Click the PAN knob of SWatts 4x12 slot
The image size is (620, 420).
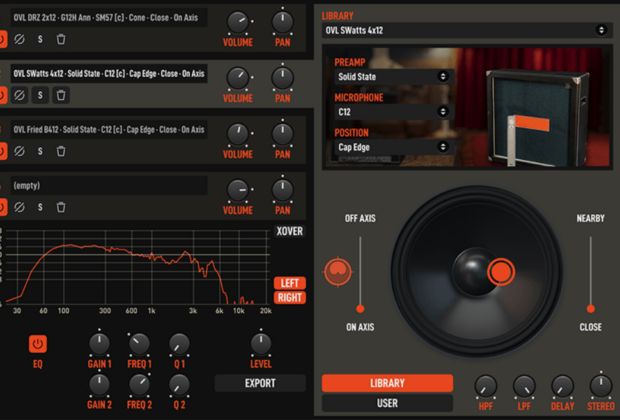click(282, 78)
